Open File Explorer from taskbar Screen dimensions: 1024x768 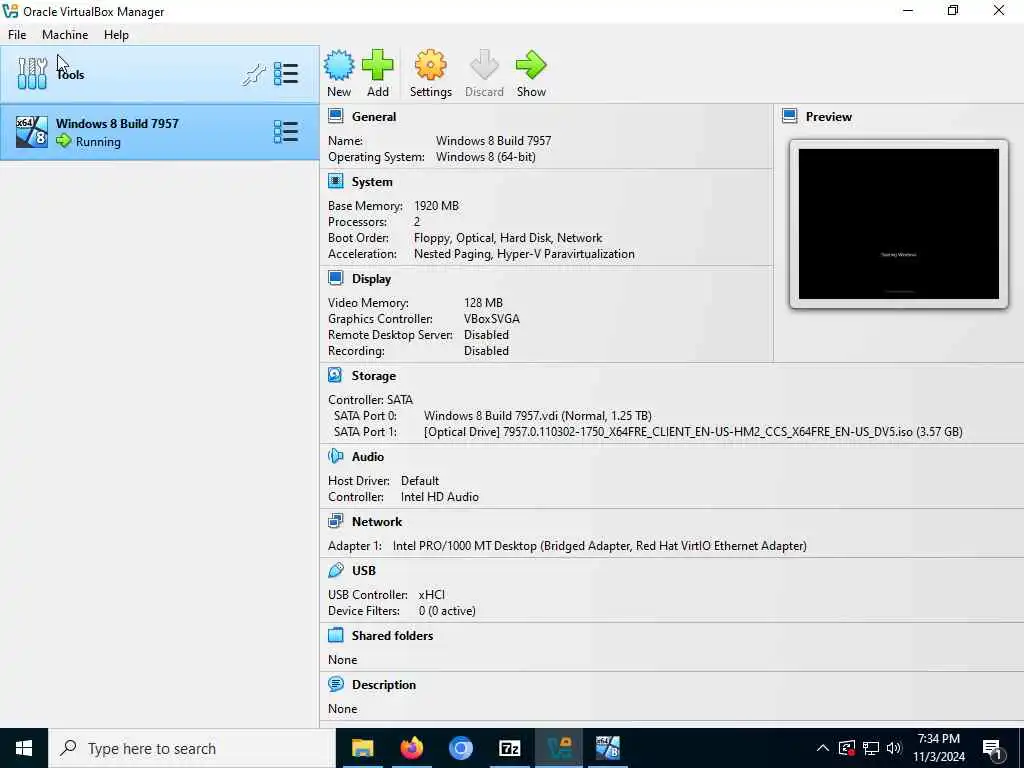coord(362,748)
